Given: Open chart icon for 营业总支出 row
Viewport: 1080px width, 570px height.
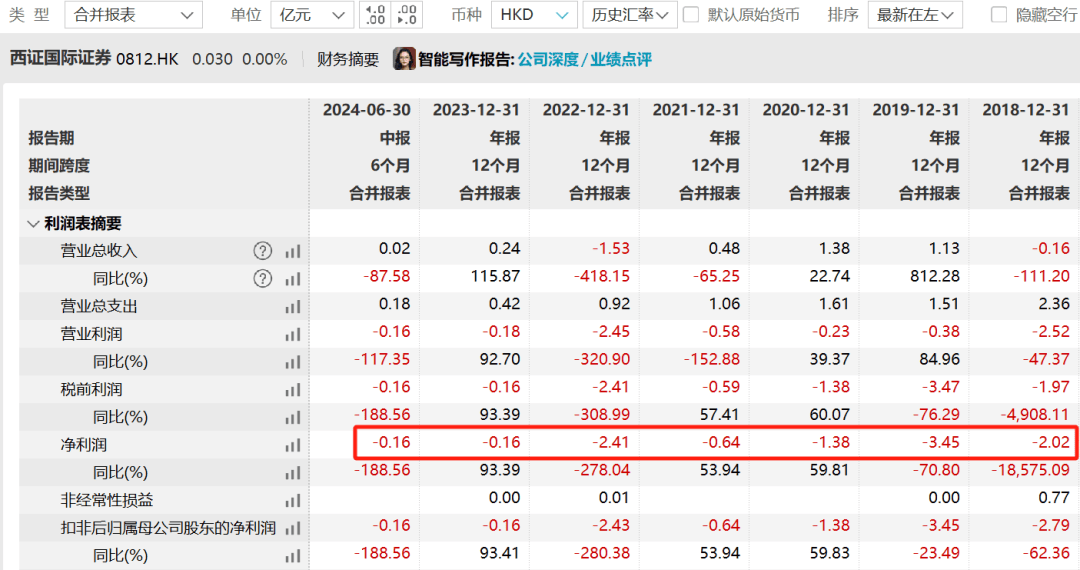Looking at the screenshot, I should [x=293, y=306].
